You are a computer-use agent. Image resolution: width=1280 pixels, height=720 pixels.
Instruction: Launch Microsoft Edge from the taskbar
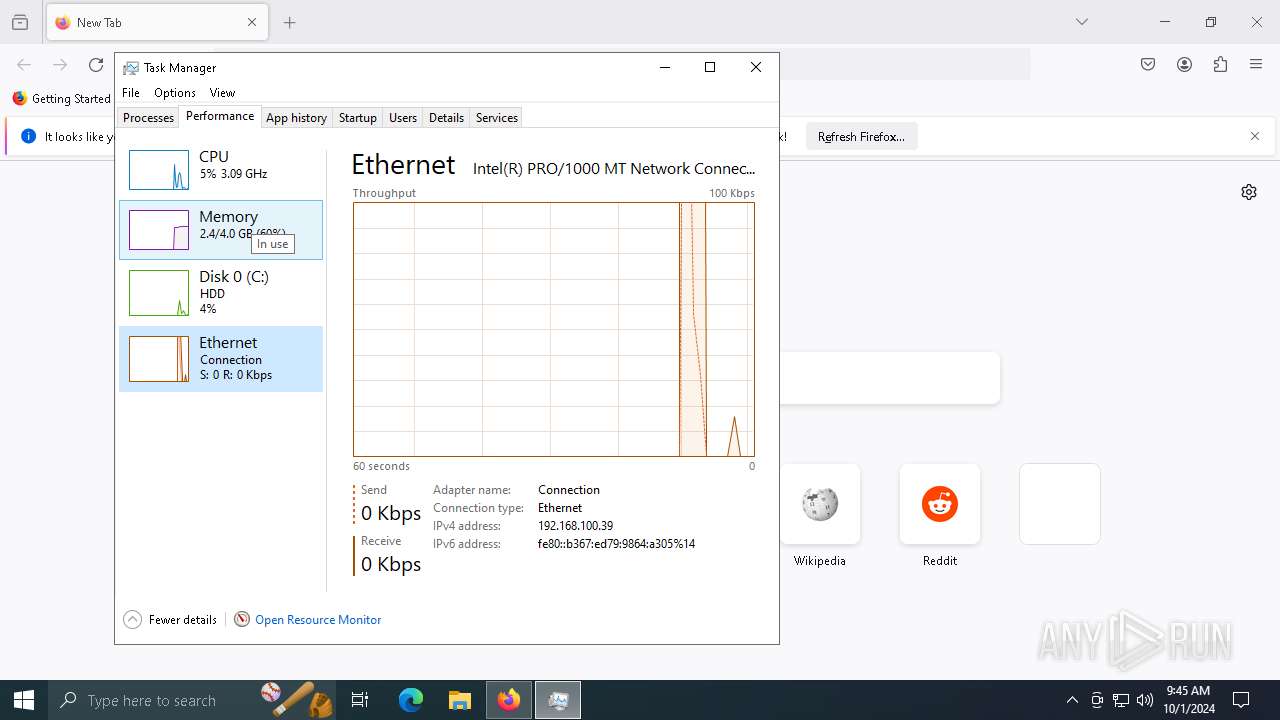click(x=411, y=700)
